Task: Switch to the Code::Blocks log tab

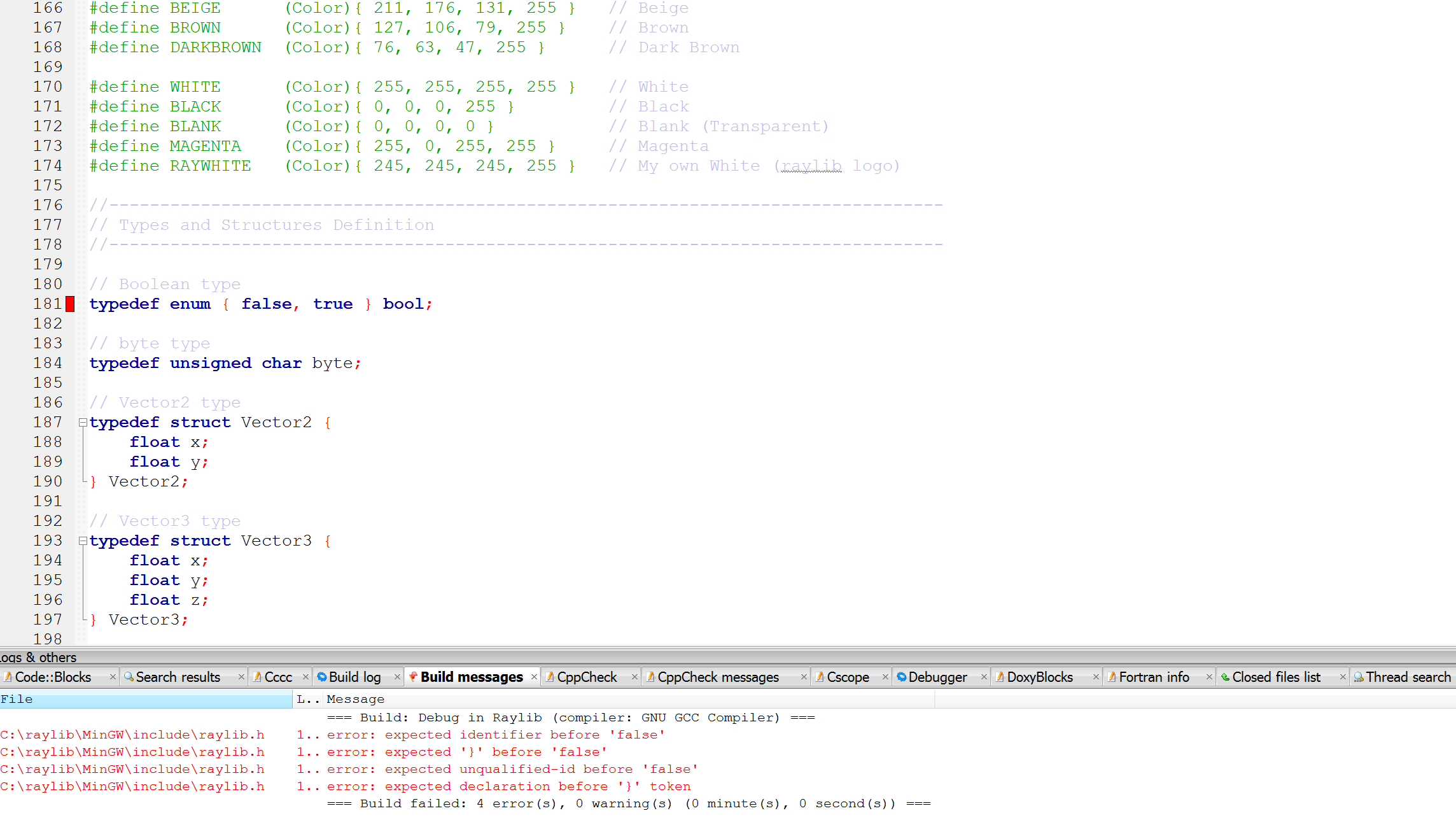Action: pyautogui.click(x=54, y=677)
